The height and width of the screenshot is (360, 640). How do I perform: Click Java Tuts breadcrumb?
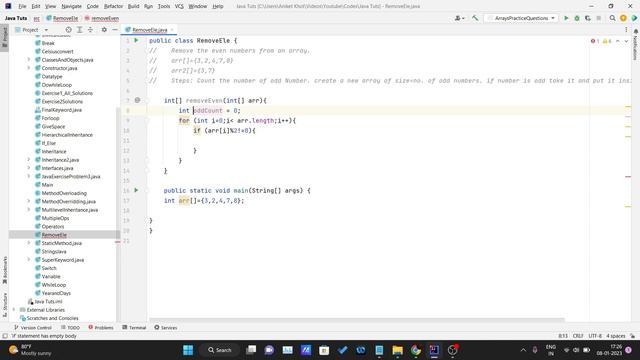point(16,18)
